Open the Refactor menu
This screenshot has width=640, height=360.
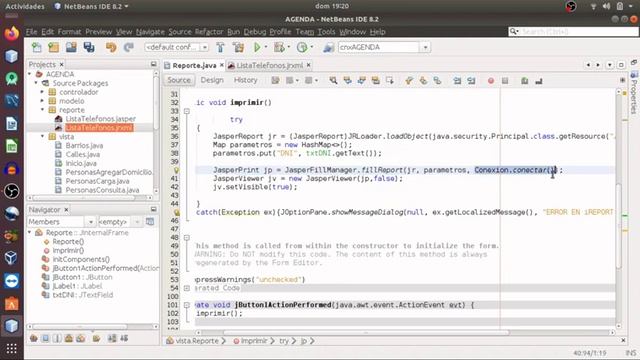(x=209, y=32)
